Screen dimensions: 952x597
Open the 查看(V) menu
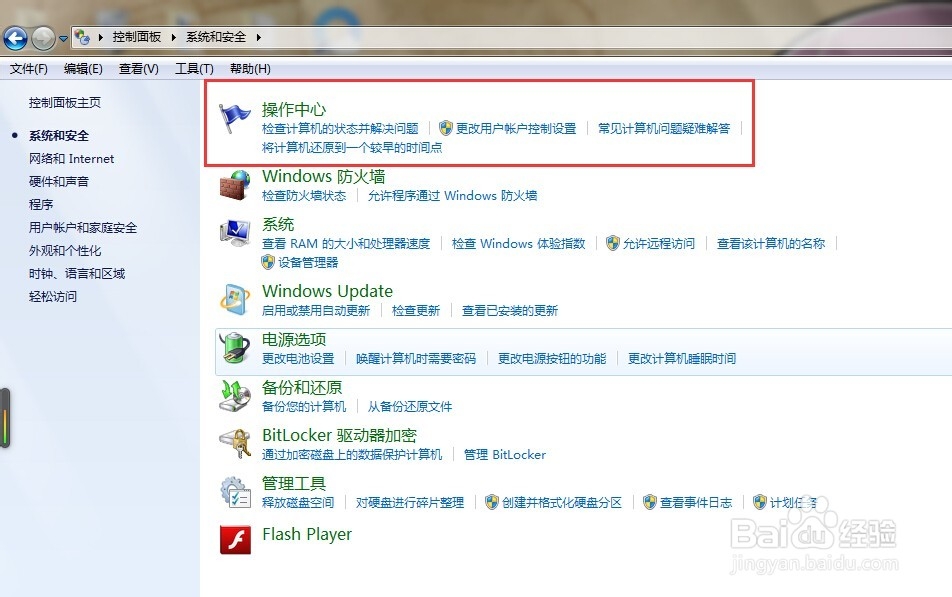coord(139,69)
